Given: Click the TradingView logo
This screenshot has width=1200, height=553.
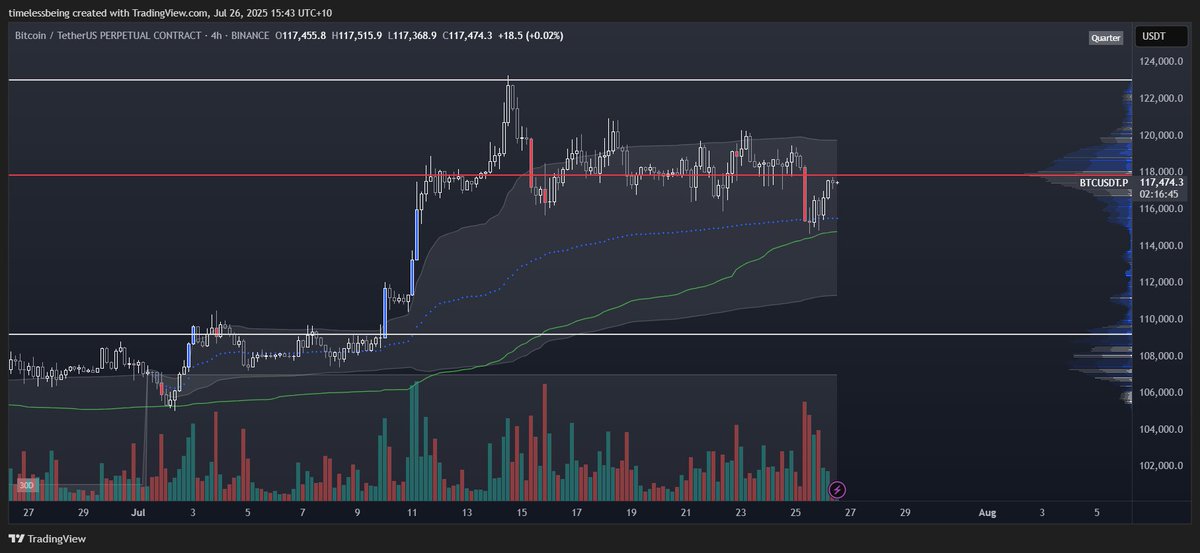Looking at the screenshot, I should point(47,538).
